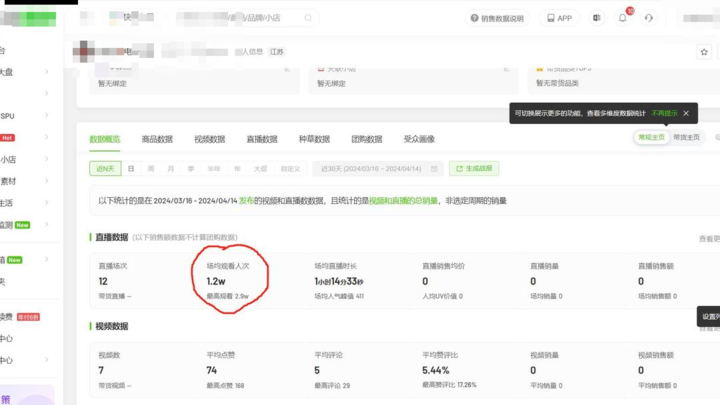Switch to the 商品数据 tab
720x405 pixels.
157,139
